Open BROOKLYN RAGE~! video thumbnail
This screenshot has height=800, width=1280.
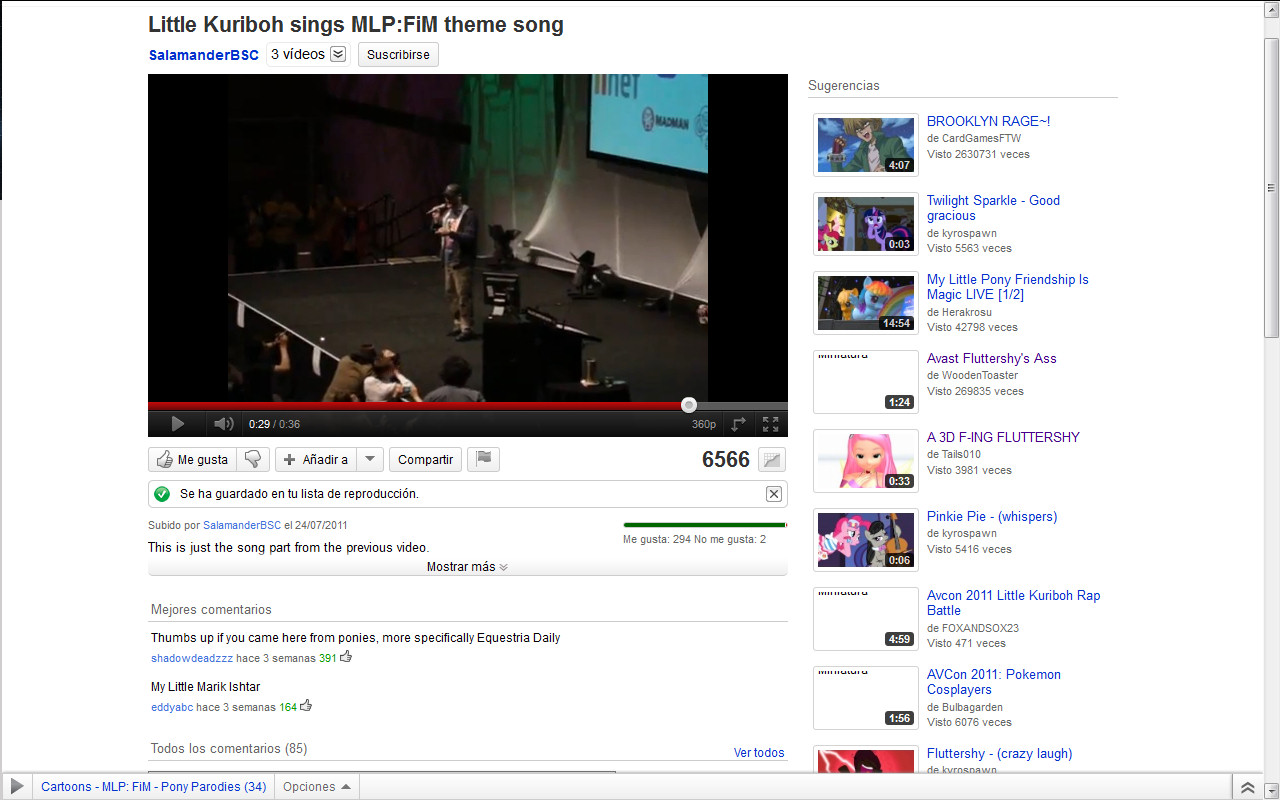[866, 145]
